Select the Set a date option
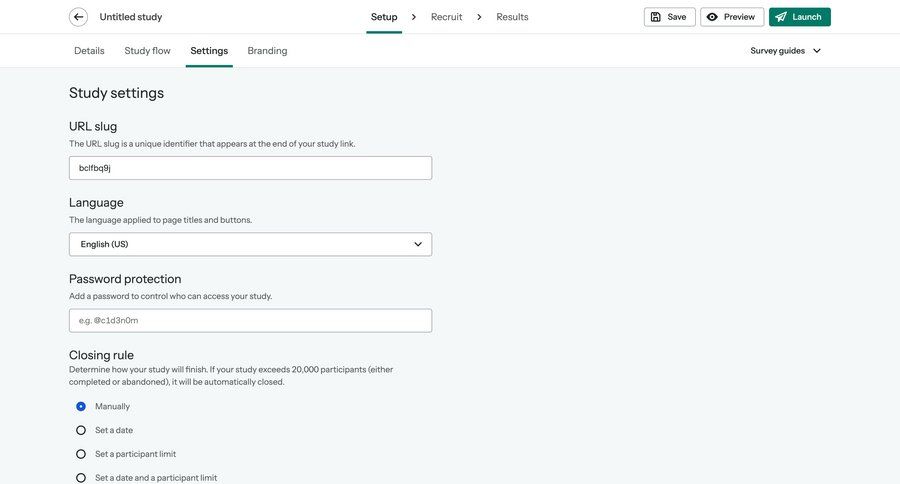Viewport: 900px width, 484px height. (81, 430)
